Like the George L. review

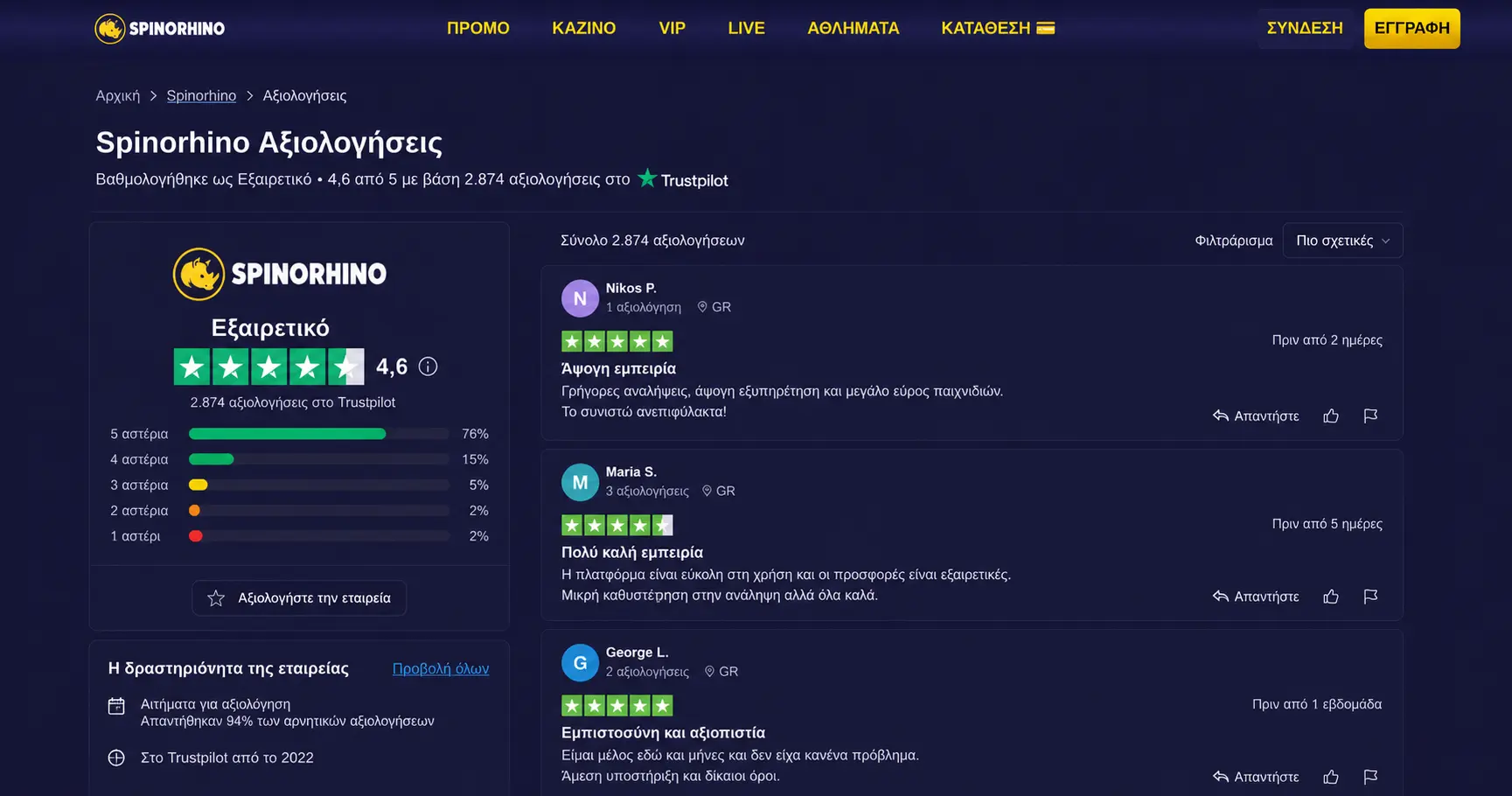(x=1331, y=777)
